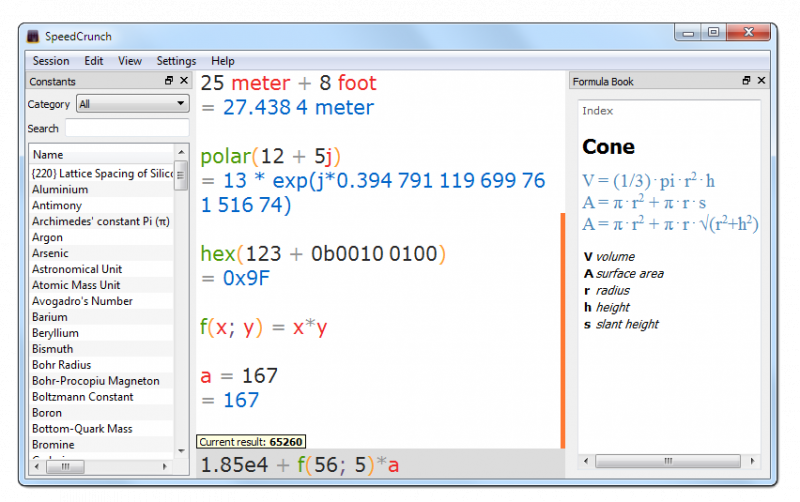This screenshot has height=502, width=800.
Task: Select {220} Lattice Spacing of Silicon constant
Action: (102, 173)
